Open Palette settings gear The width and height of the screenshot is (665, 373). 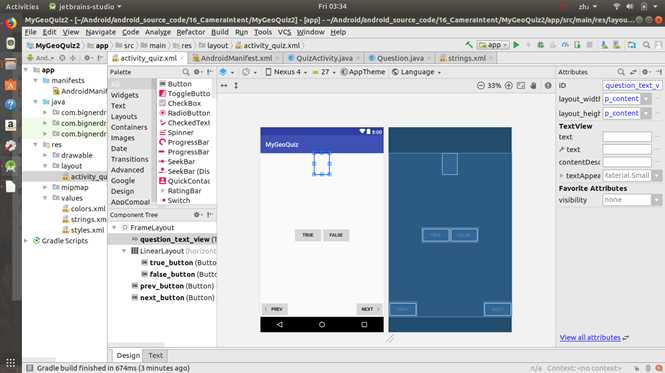(197, 72)
